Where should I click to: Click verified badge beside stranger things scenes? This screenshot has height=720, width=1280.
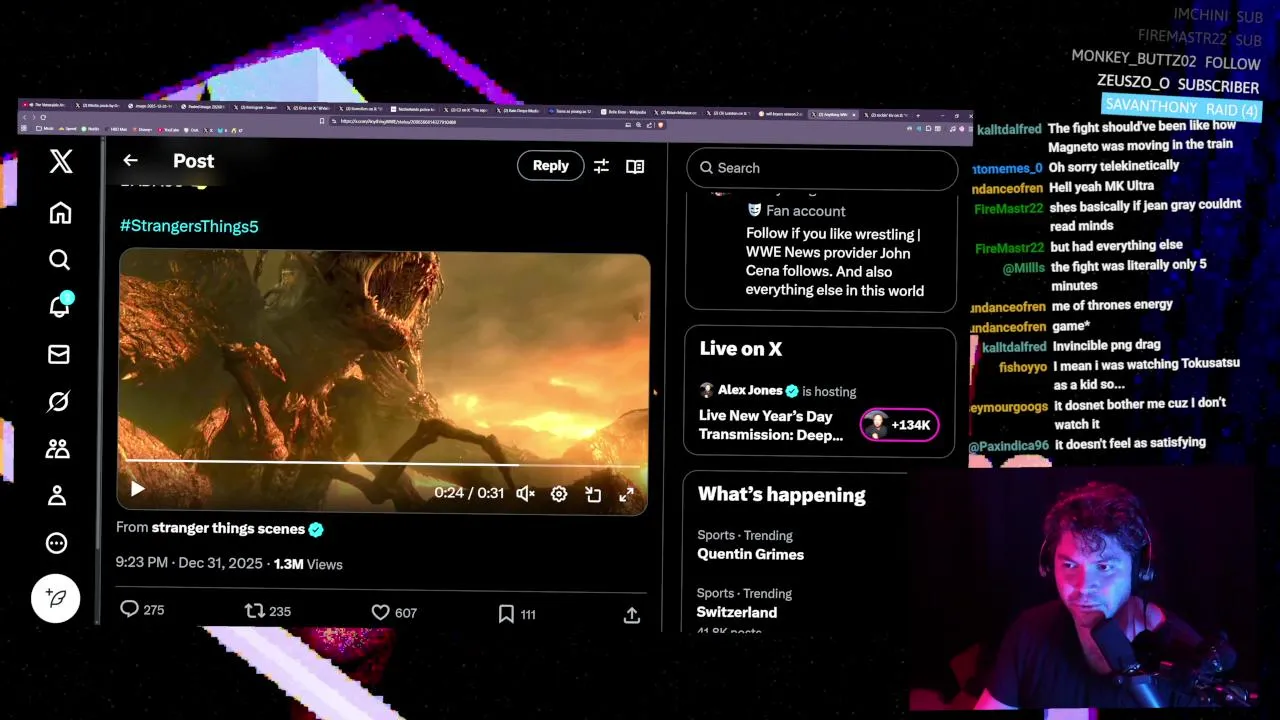pyautogui.click(x=316, y=529)
